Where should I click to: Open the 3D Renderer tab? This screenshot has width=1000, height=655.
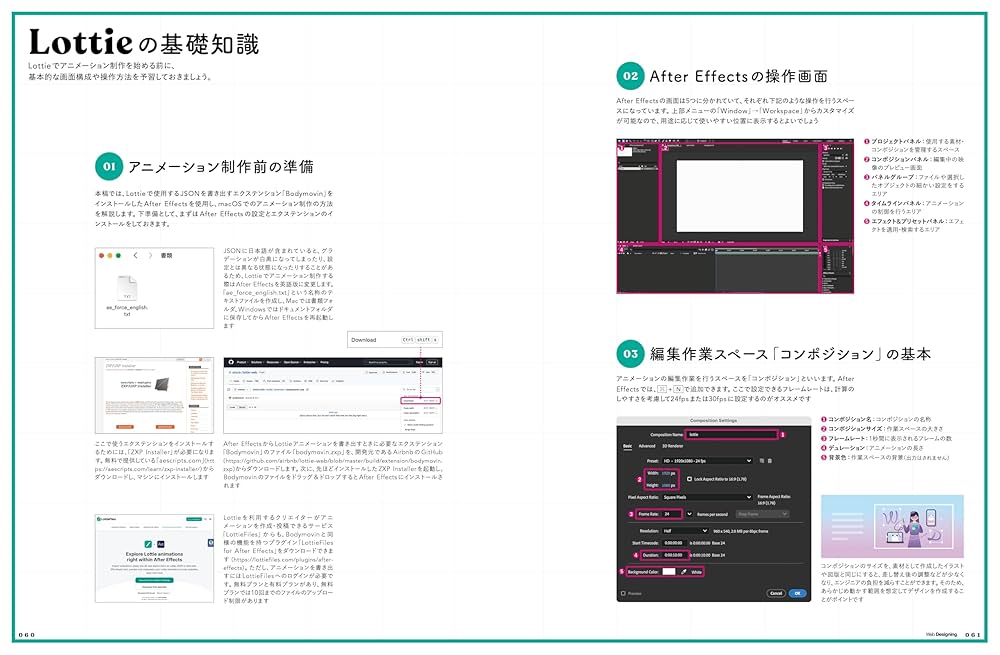point(673,446)
